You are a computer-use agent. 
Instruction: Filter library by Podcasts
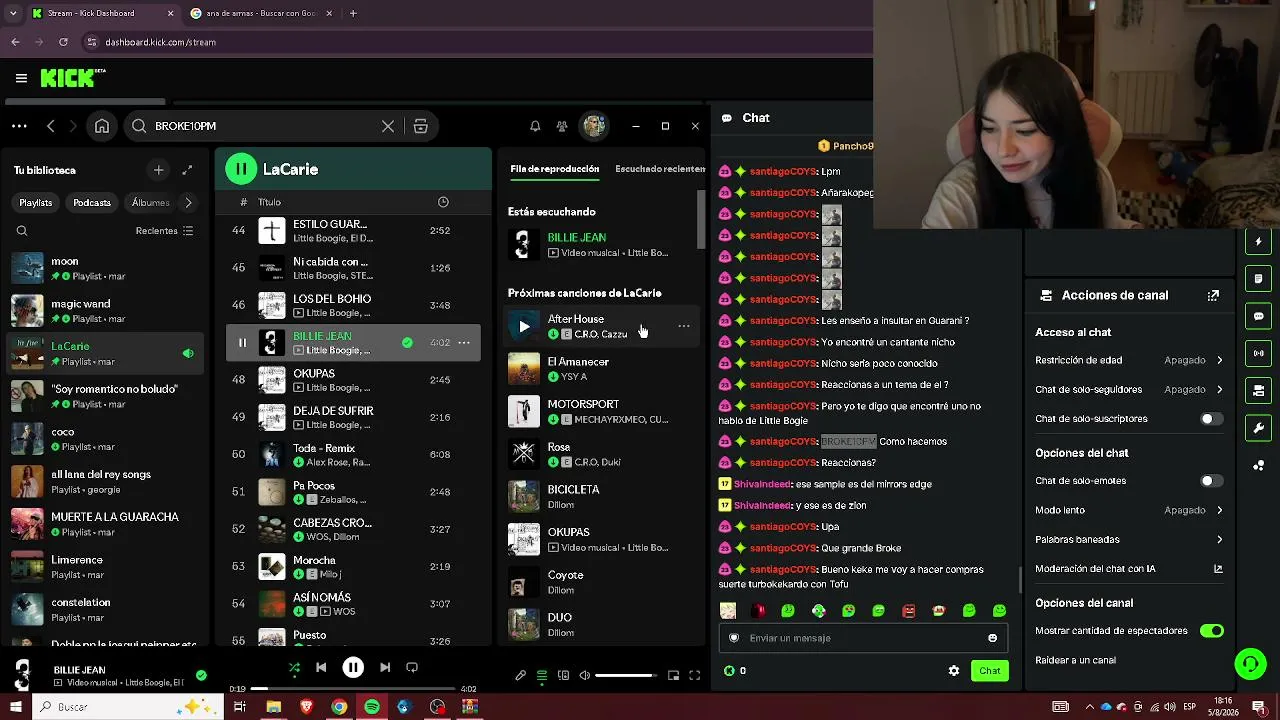tap(92, 203)
